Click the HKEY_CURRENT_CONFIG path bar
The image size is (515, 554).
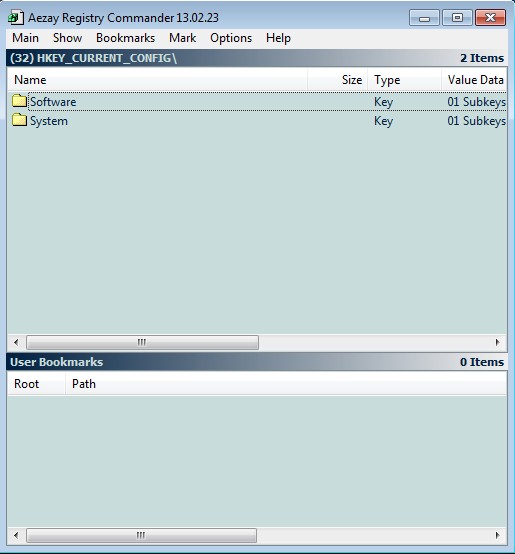tap(257, 58)
